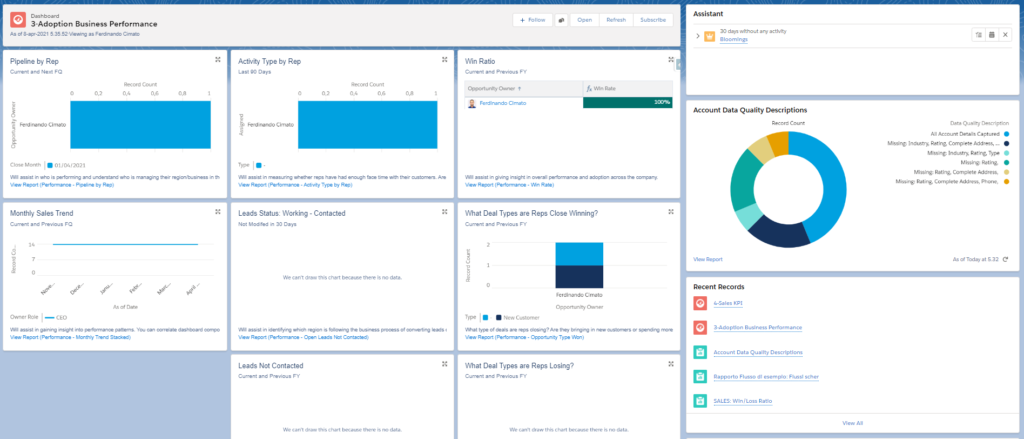Viewport: 1024px width, 439px height.
Task: Click the 3-Adoption Business Performance record icon
Action: pyautogui.click(x=699, y=327)
